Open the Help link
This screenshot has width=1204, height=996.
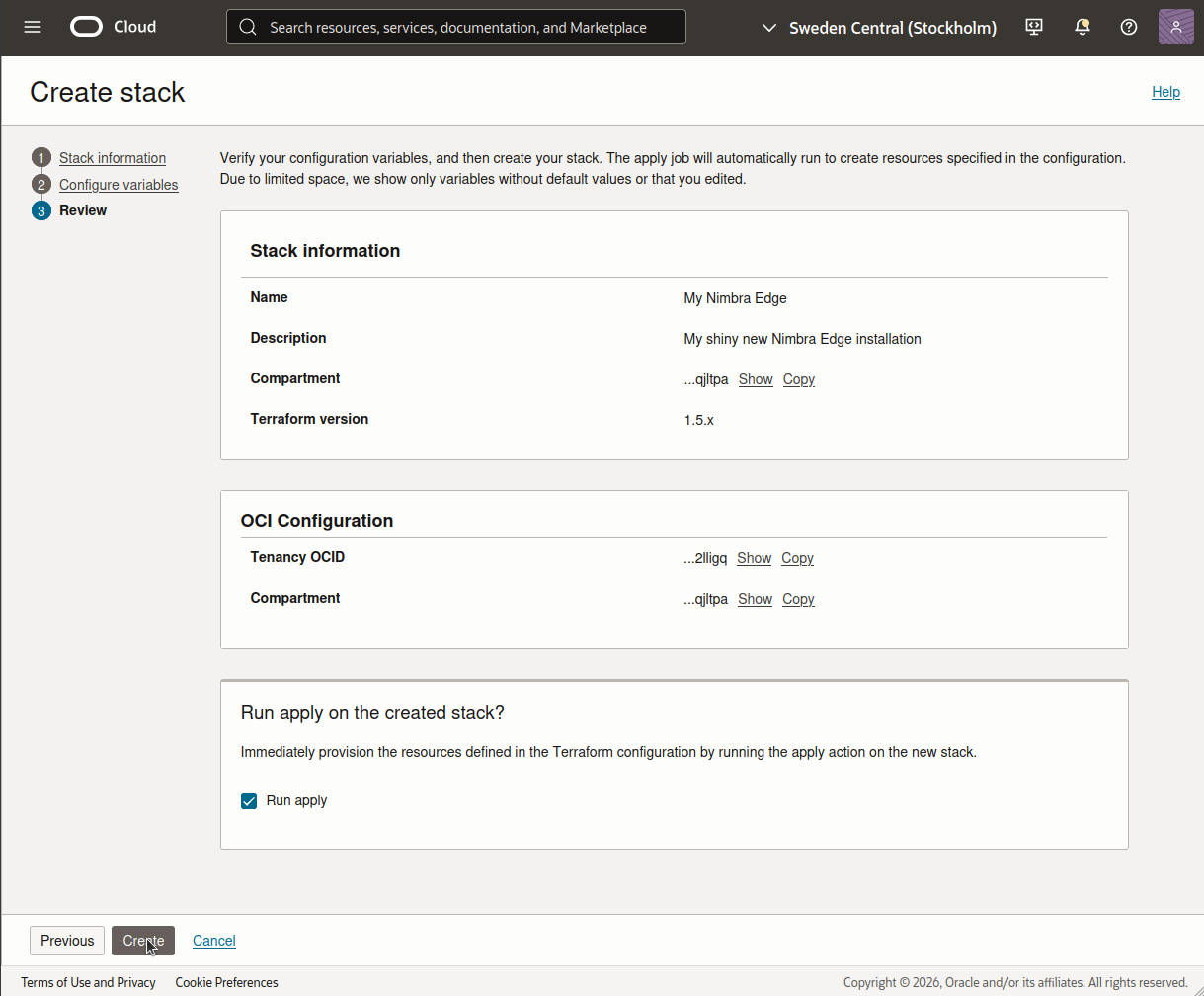(1165, 92)
